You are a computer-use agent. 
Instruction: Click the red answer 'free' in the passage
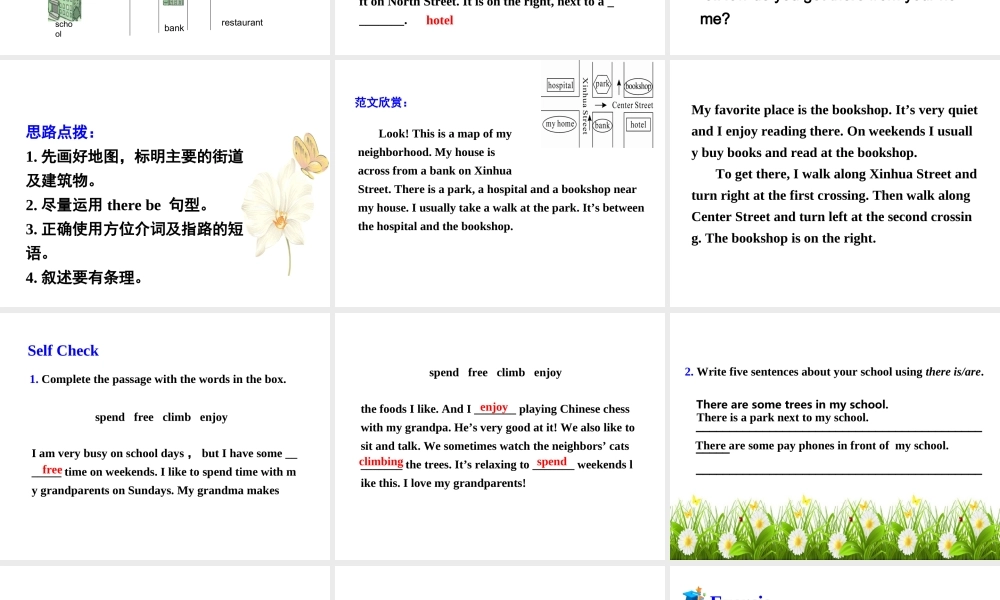pyautogui.click(x=52, y=470)
